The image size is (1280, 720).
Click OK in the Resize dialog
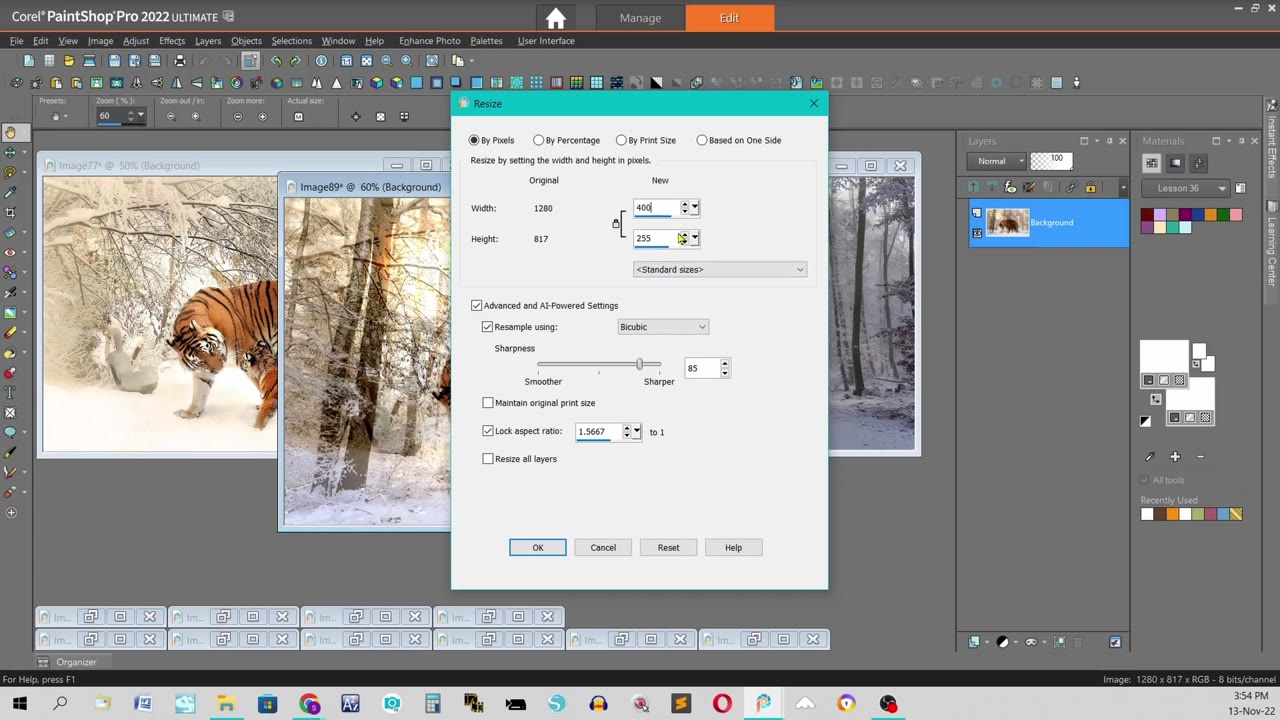537,547
